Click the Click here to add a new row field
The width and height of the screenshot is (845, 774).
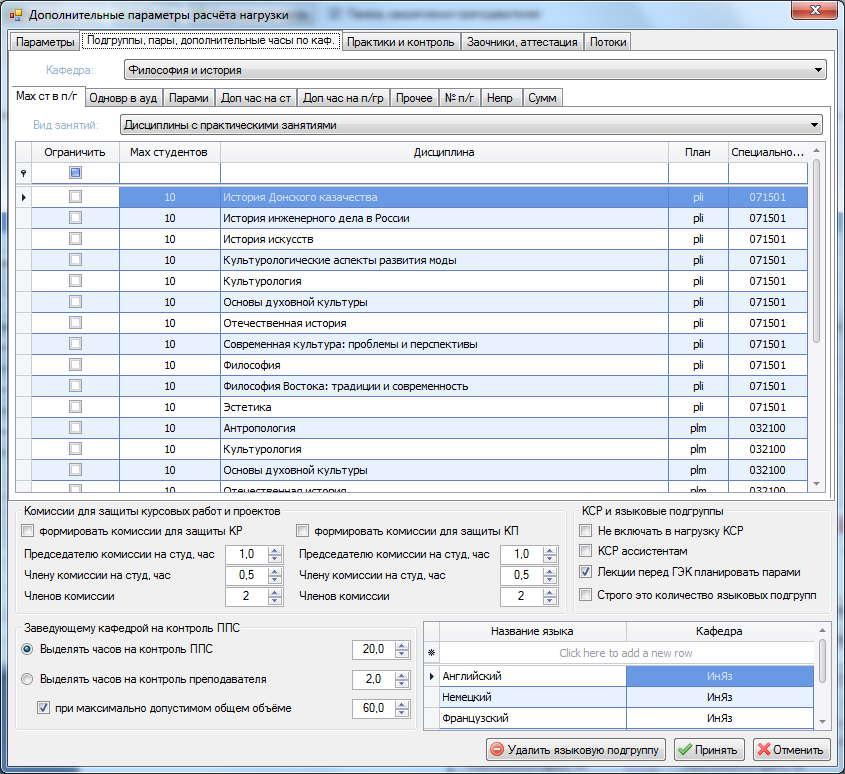(626, 653)
